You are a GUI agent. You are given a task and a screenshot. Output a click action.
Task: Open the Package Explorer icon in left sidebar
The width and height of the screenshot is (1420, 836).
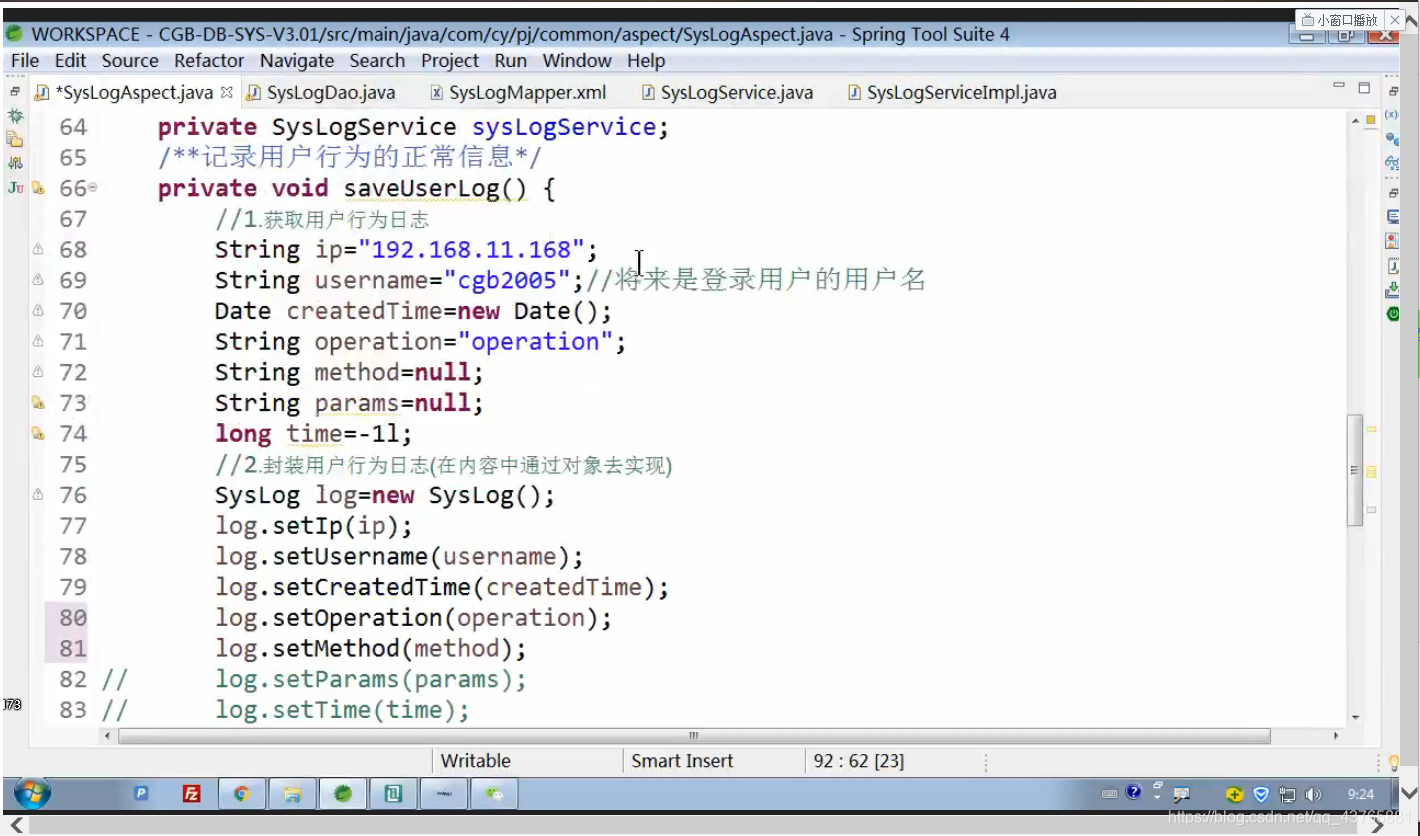(15, 139)
